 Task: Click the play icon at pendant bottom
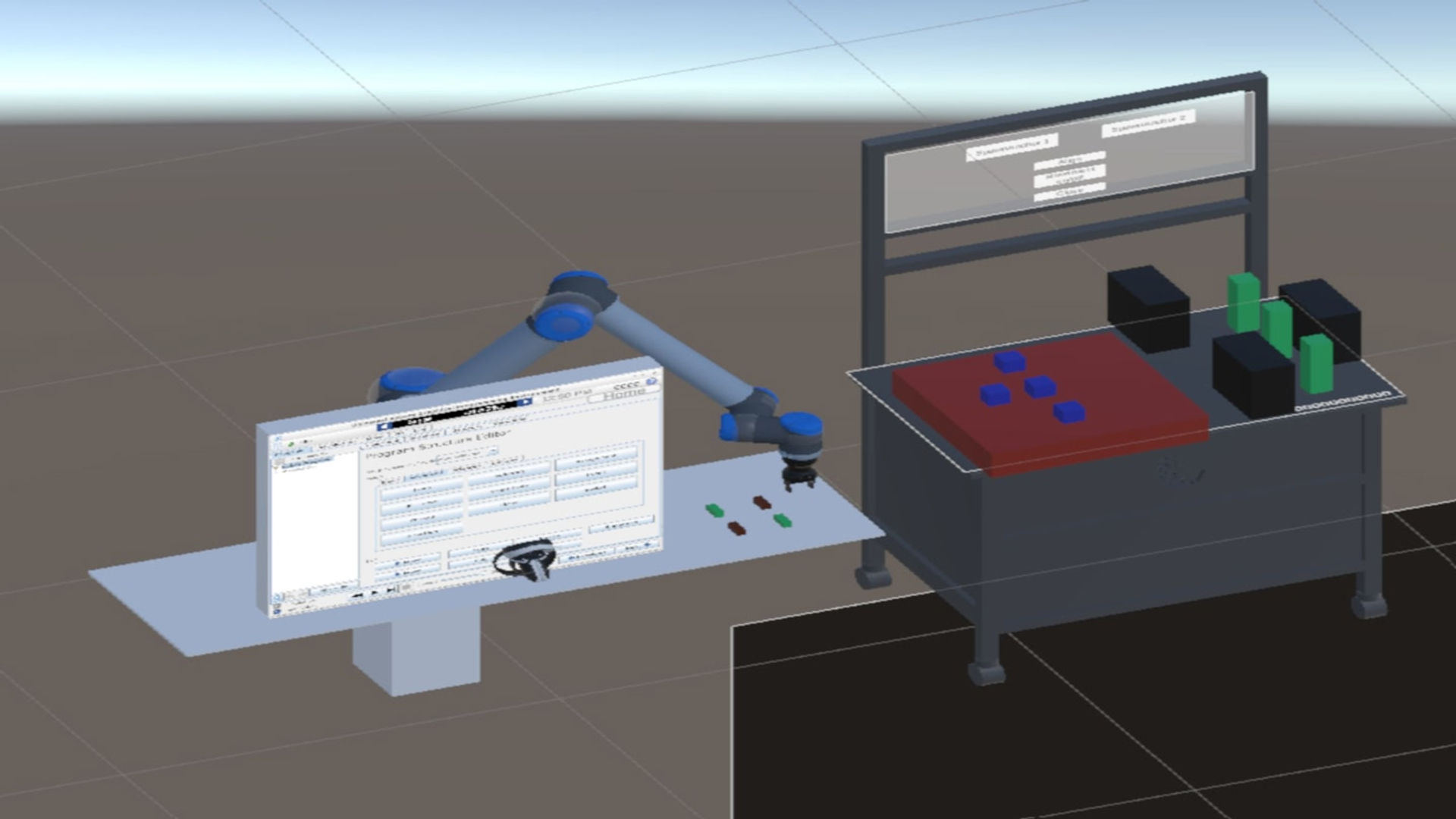click(x=375, y=593)
